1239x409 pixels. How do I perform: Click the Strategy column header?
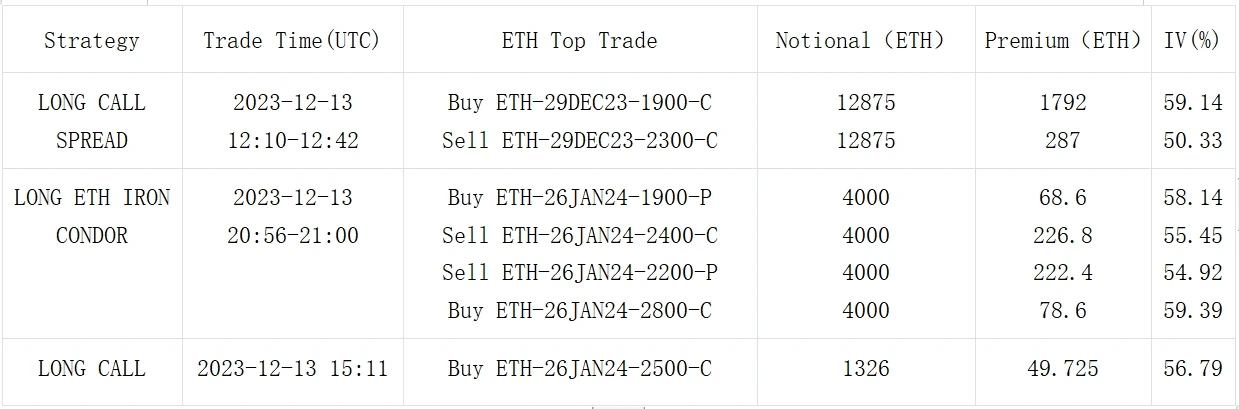pyautogui.click(x=92, y=41)
